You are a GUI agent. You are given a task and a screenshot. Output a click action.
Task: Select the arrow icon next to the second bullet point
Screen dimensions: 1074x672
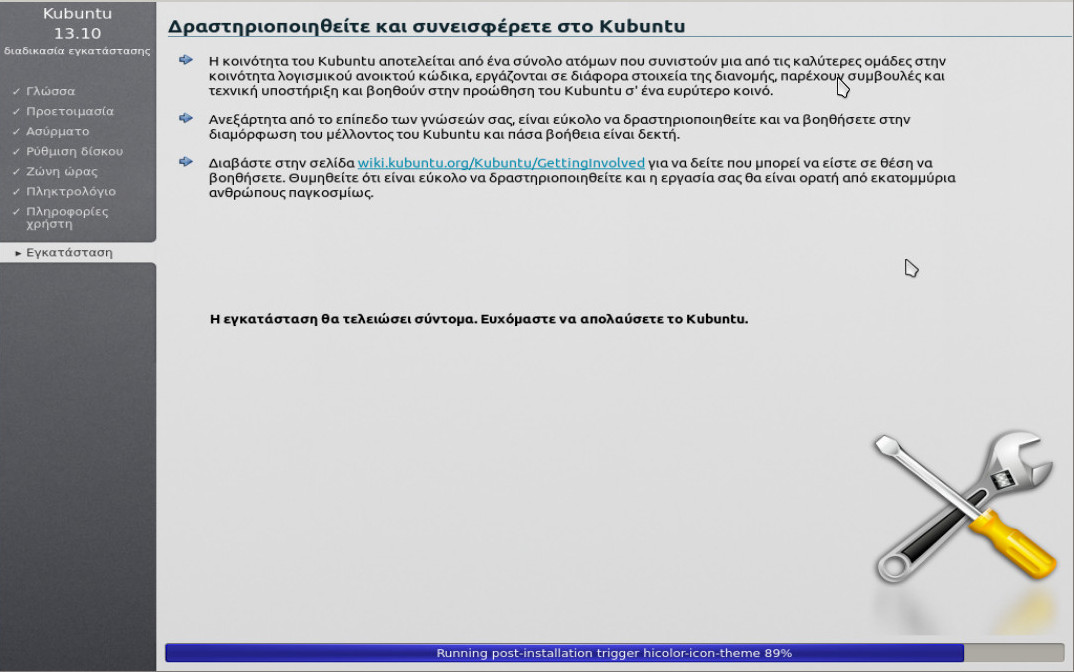tap(186, 118)
